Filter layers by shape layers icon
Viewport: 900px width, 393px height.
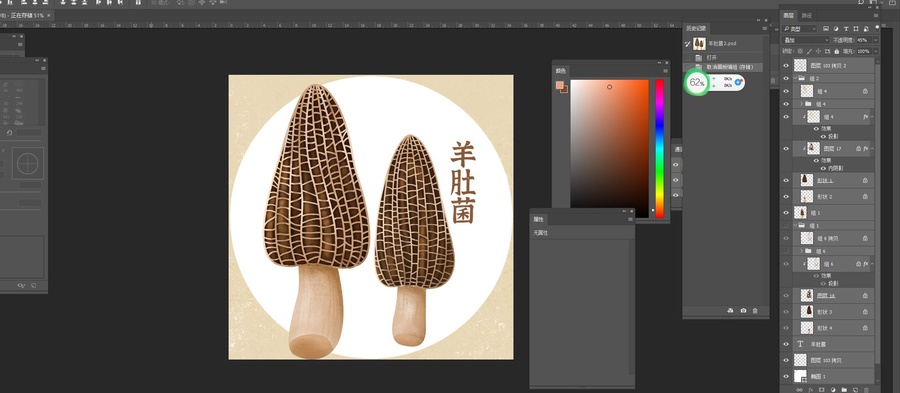tap(856, 29)
